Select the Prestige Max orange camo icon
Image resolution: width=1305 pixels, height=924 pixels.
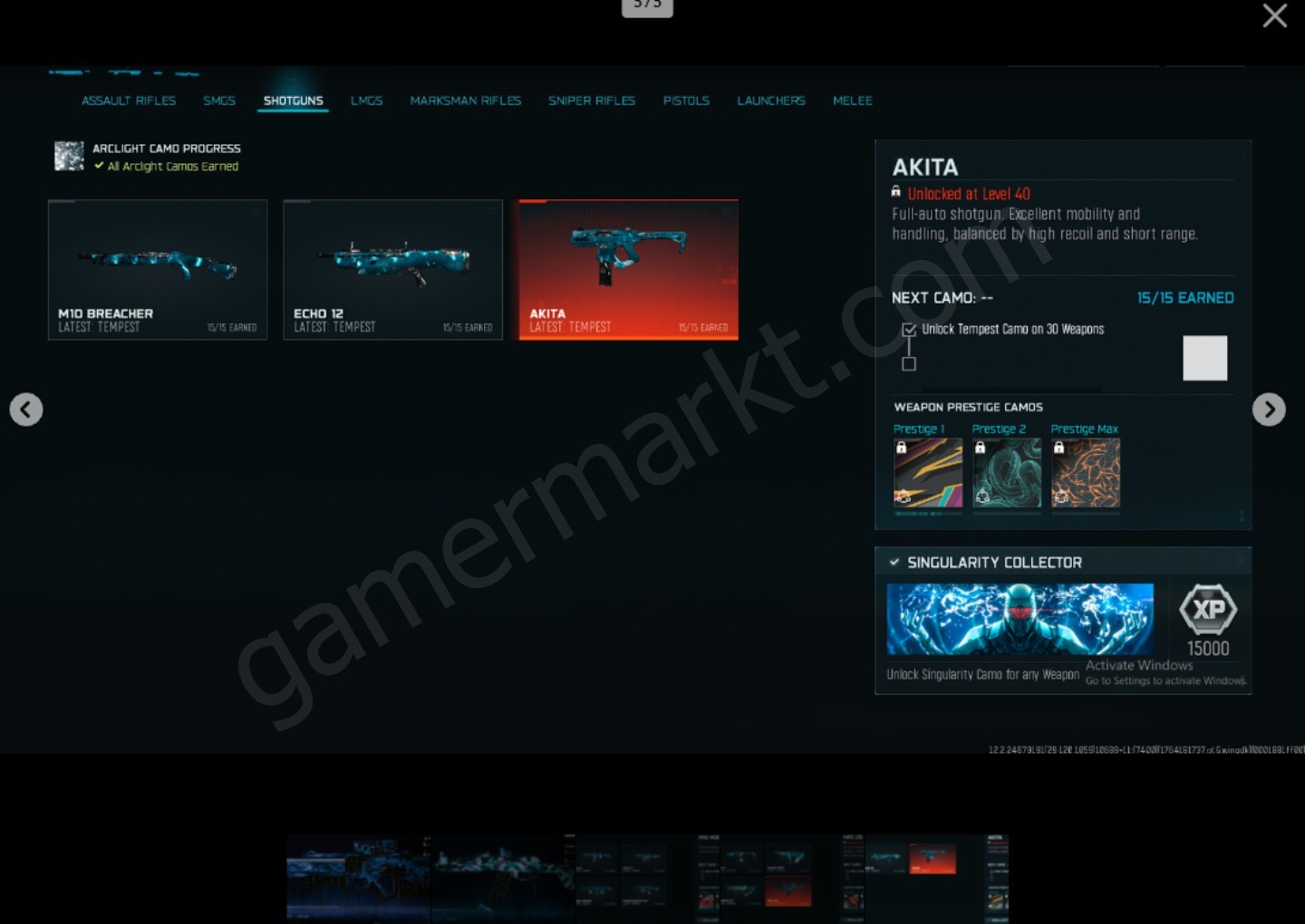pyautogui.click(x=1086, y=473)
